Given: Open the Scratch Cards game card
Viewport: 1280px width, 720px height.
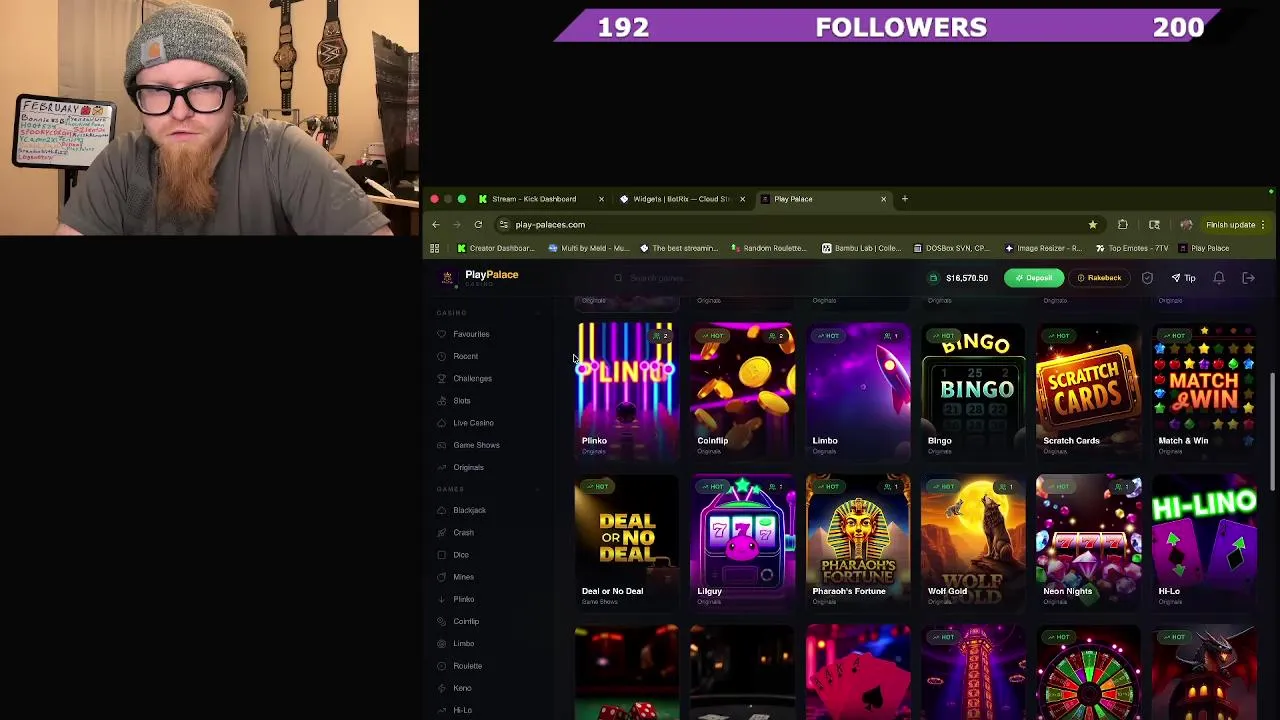Looking at the screenshot, I should click(x=1089, y=390).
